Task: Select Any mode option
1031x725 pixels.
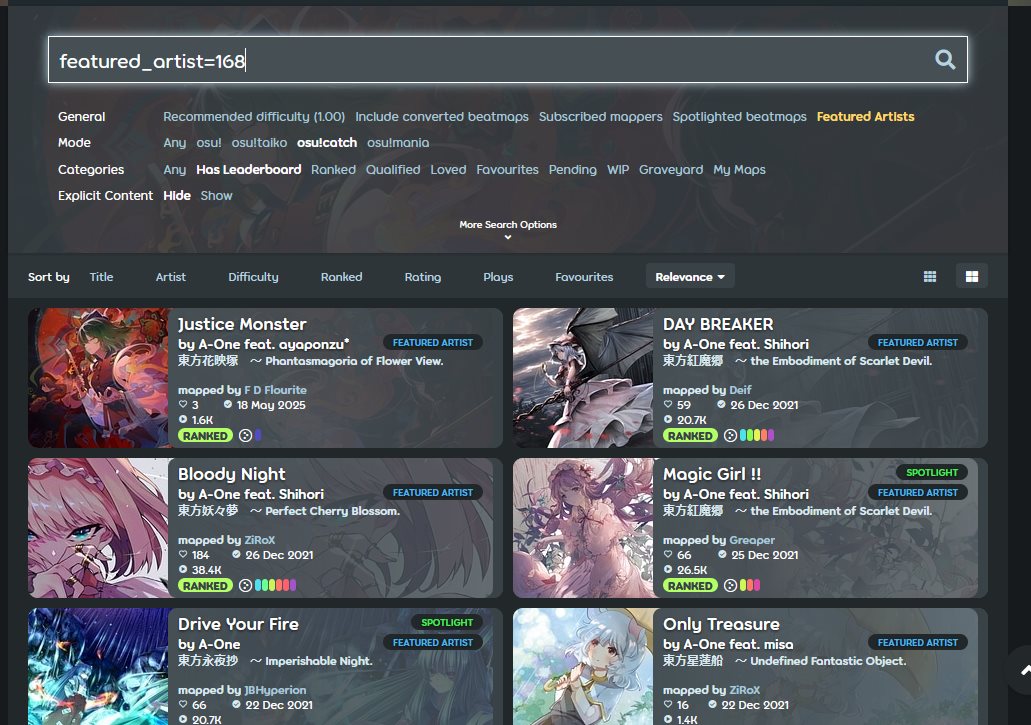Action: click(174, 143)
